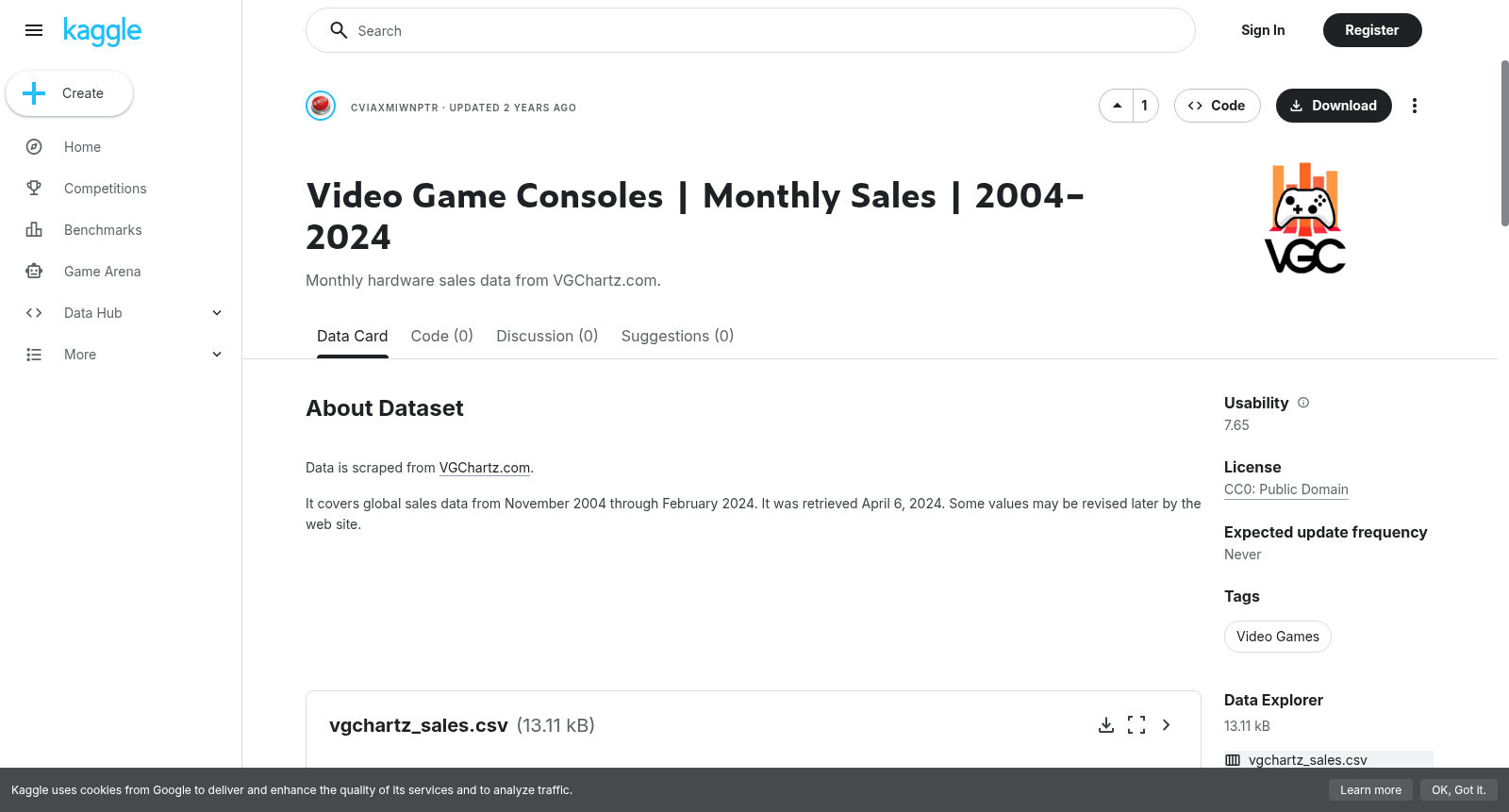Open the dataset author avatar

pos(321,106)
